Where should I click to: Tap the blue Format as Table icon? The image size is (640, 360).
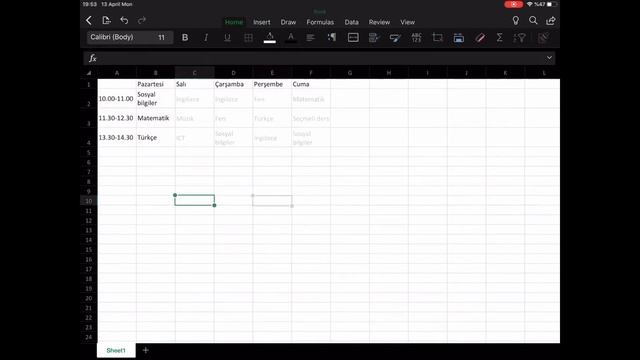(459, 38)
